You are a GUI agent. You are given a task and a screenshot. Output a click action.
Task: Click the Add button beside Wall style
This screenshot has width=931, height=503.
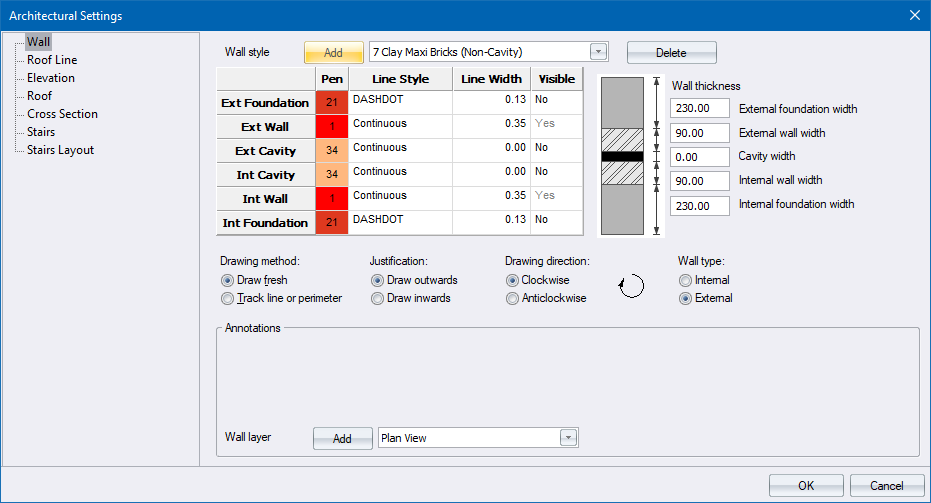click(333, 52)
